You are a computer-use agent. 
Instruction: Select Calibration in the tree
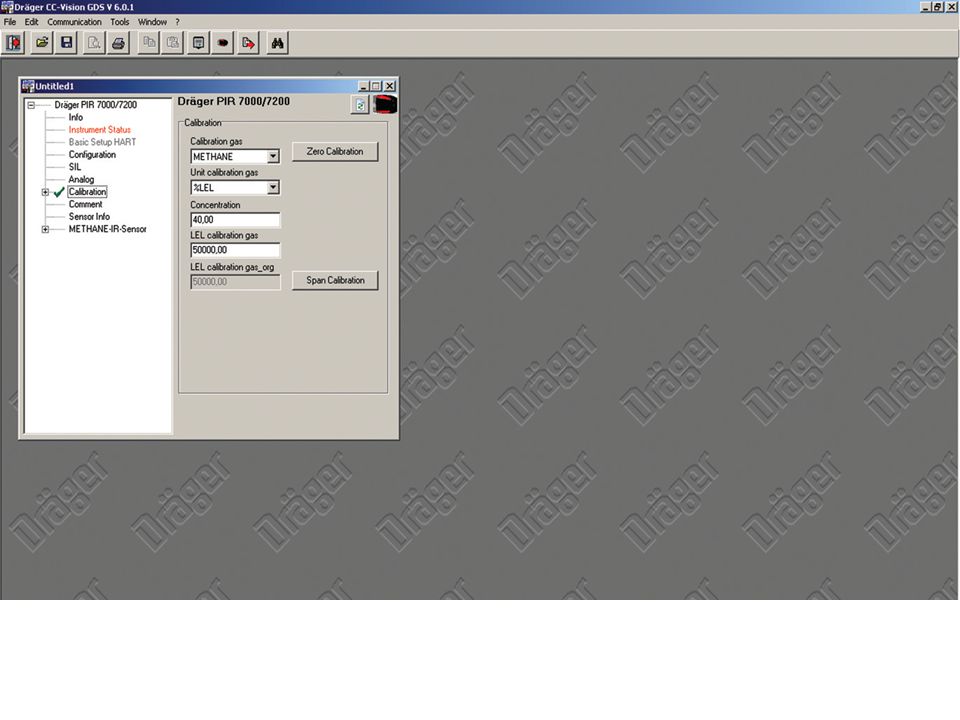87,192
